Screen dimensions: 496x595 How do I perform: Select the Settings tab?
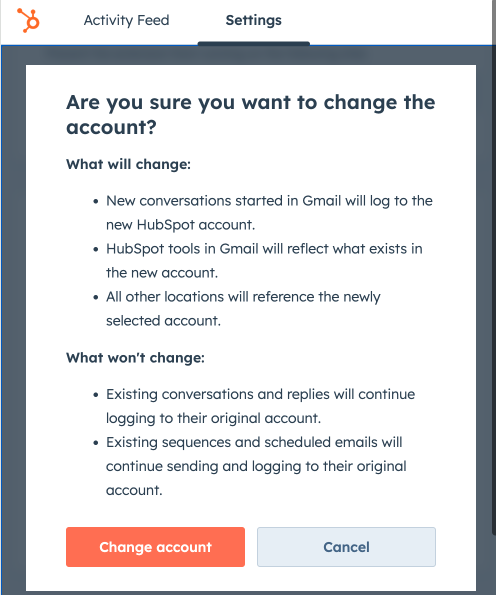(254, 20)
